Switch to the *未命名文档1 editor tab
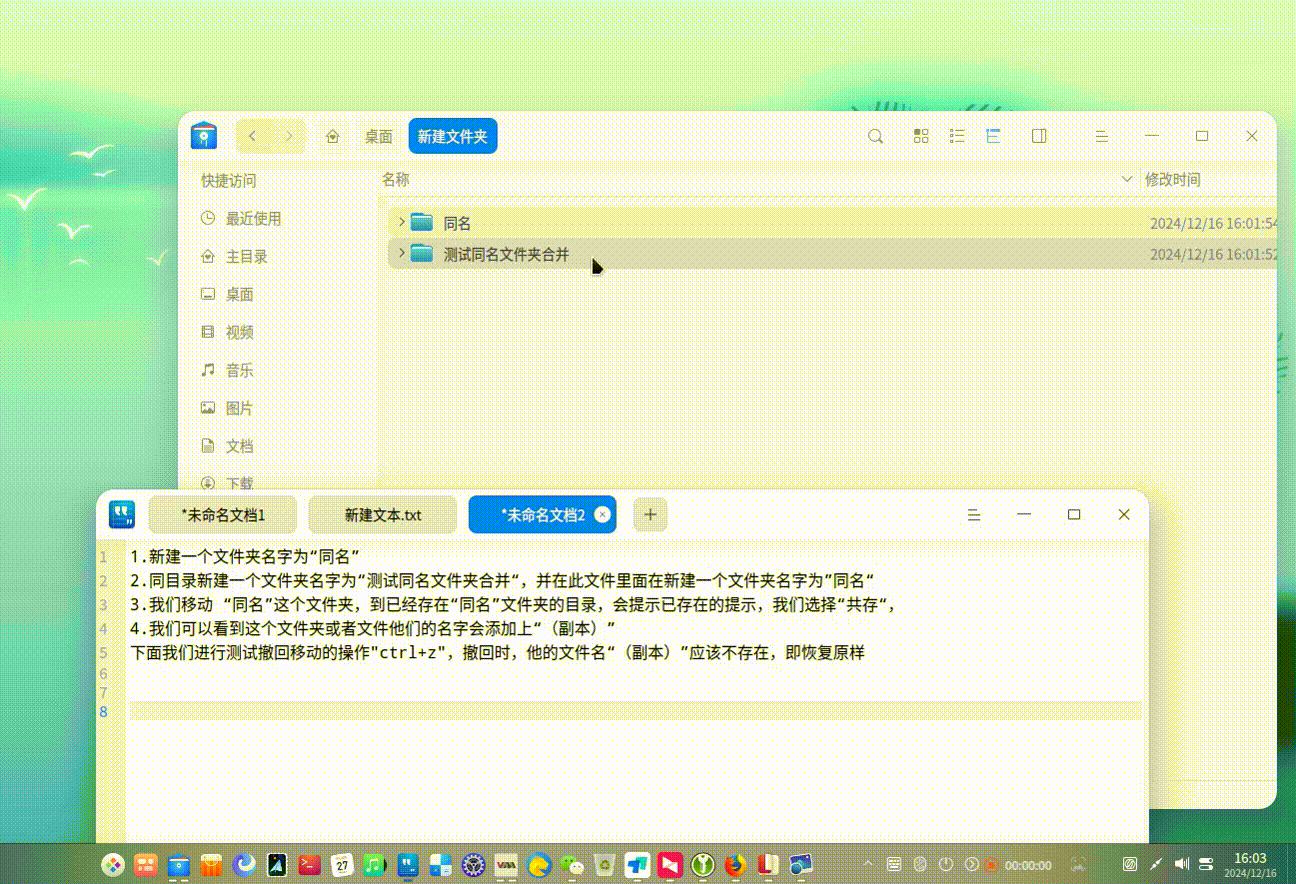Viewport: 1296px width, 884px height. [x=223, y=515]
